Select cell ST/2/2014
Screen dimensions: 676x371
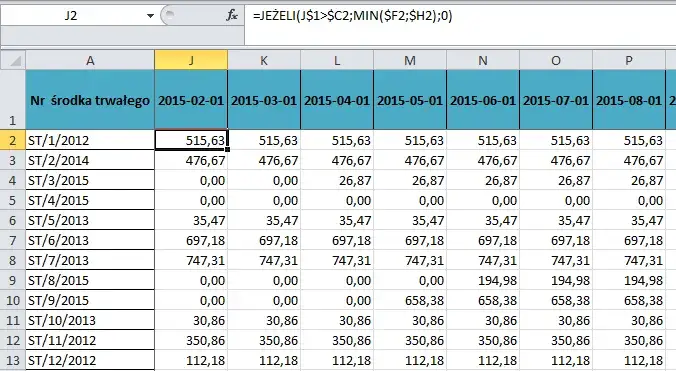[x=90, y=160]
